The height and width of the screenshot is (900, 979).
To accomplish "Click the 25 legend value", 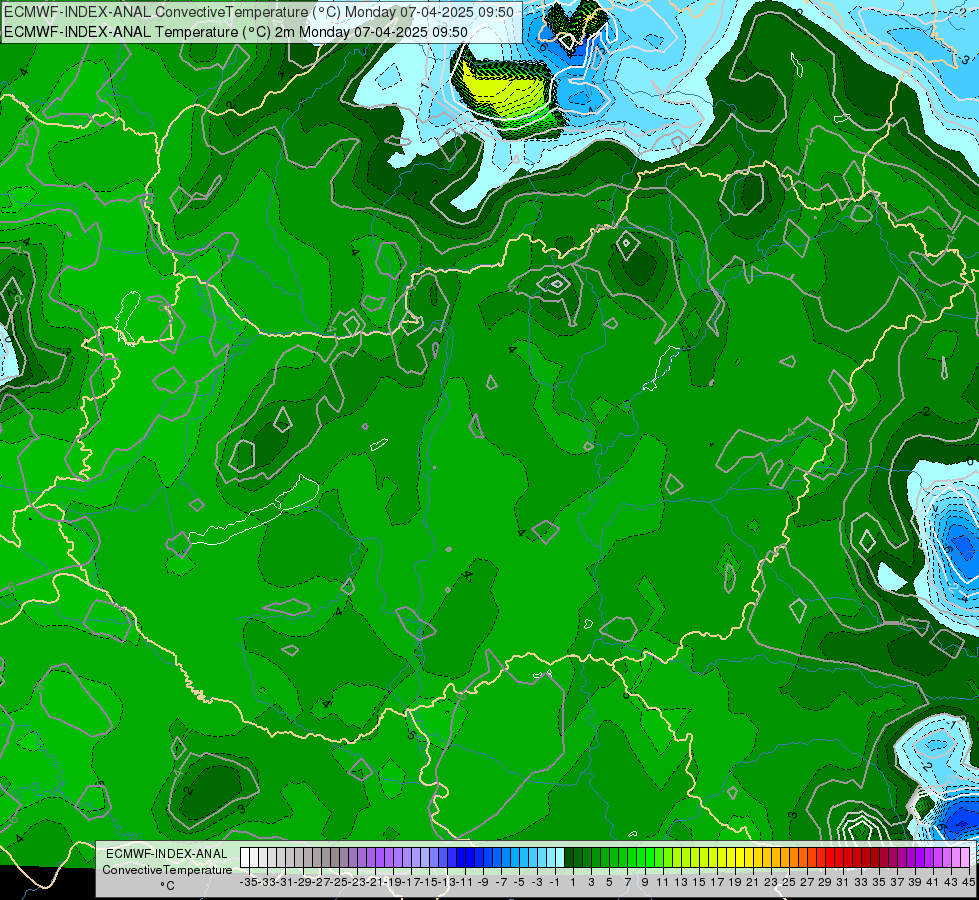I will coord(789,882).
